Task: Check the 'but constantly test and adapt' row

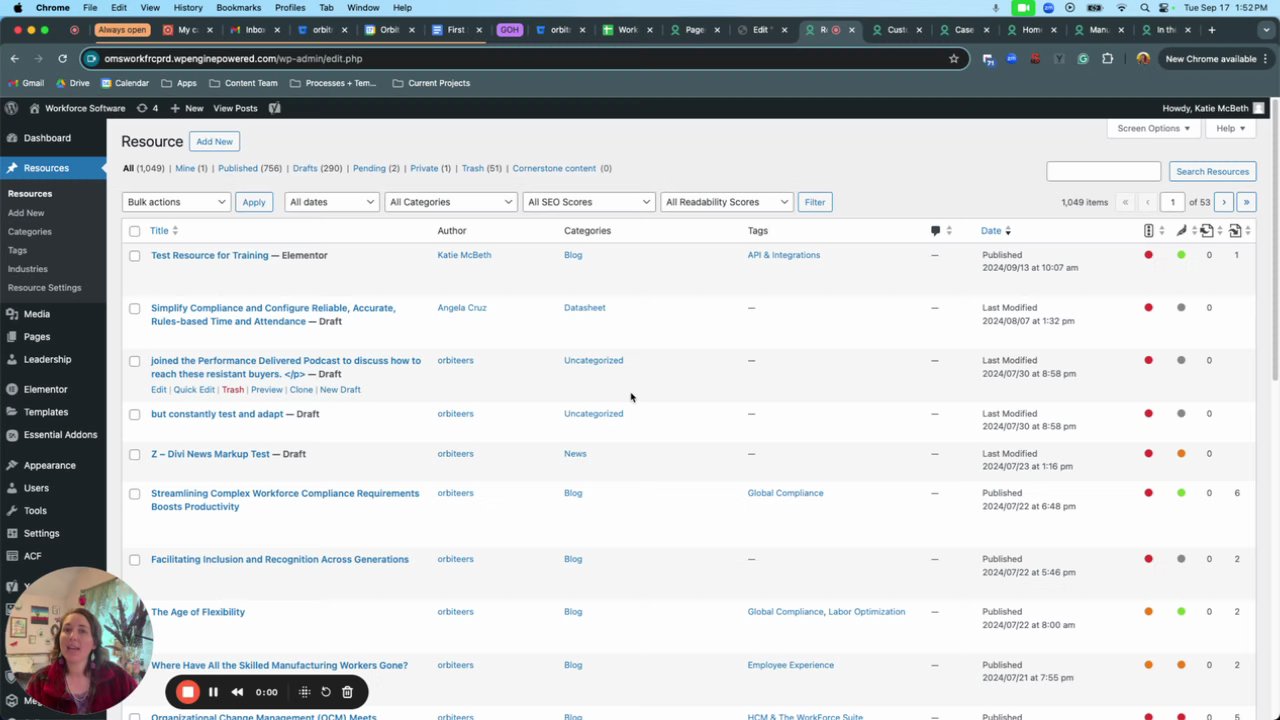Action: [x=135, y=414]
